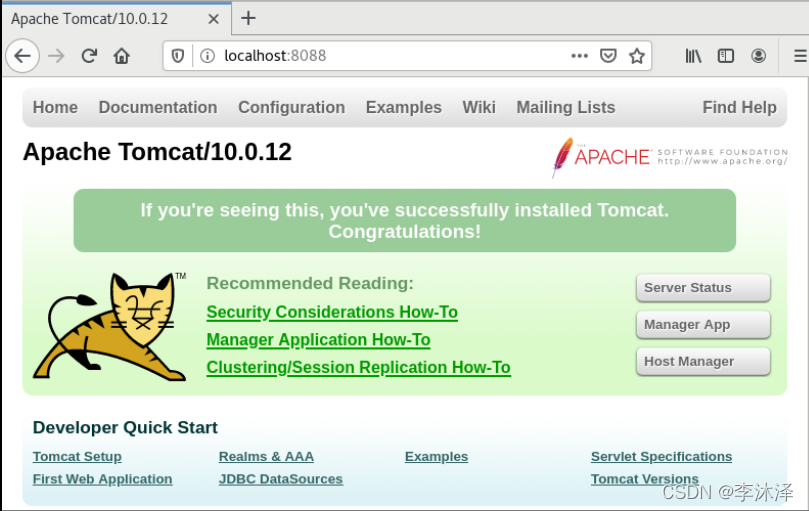Open the Wiki nav item
The image size is (809, 511).
click(479, 107)
